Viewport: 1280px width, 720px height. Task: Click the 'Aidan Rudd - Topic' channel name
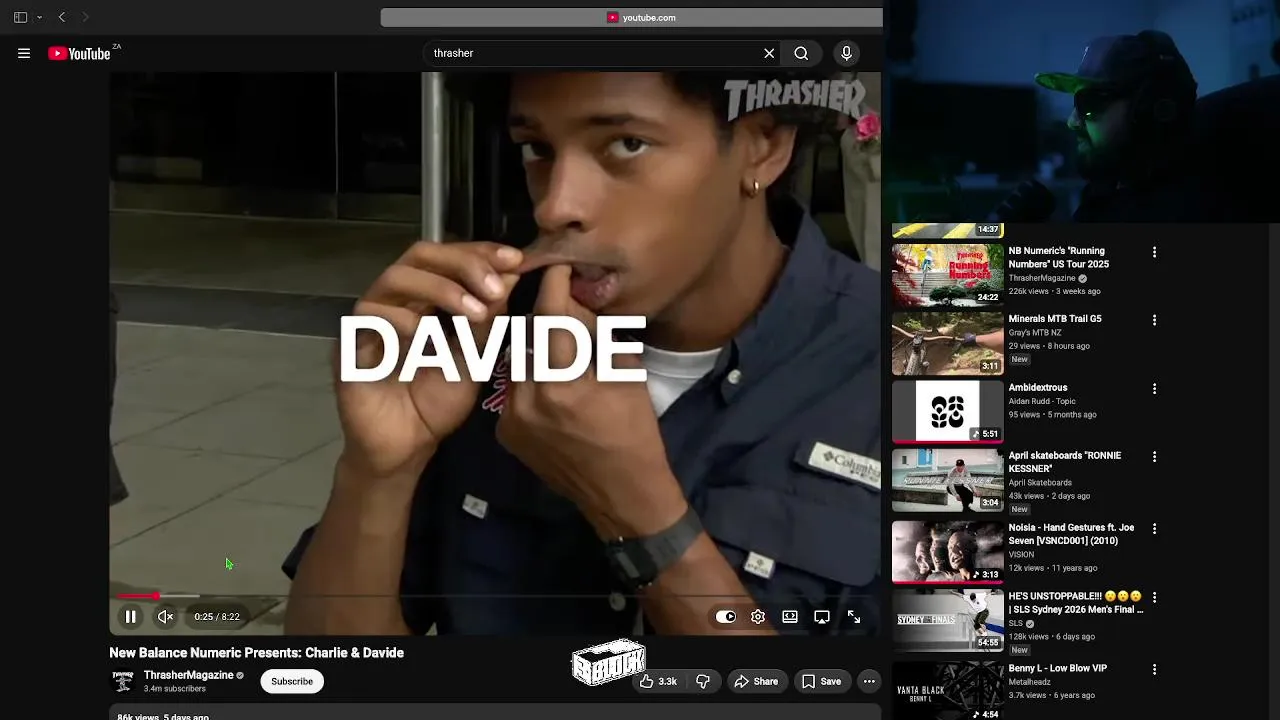(x=1042, y=402)
